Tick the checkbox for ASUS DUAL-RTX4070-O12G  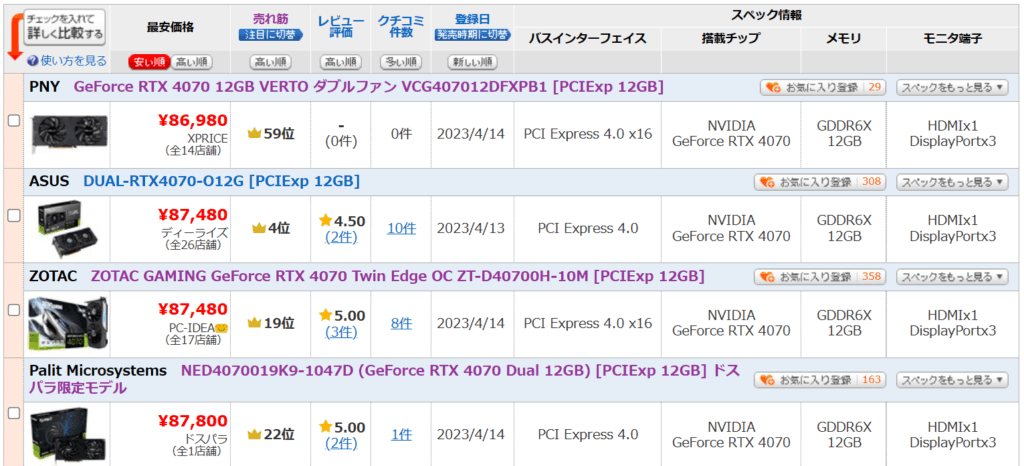click(x=13, y=215)
